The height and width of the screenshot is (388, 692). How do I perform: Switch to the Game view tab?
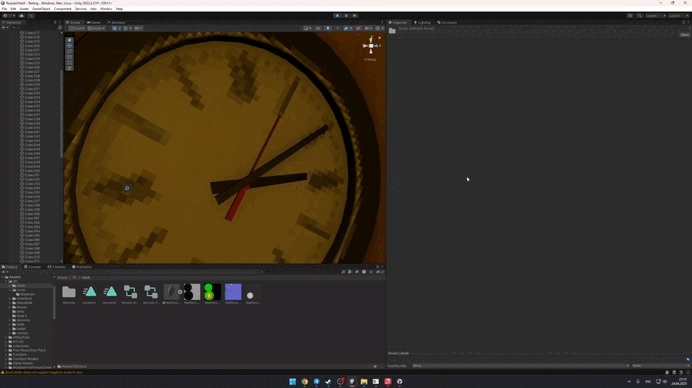click(94, 22)
